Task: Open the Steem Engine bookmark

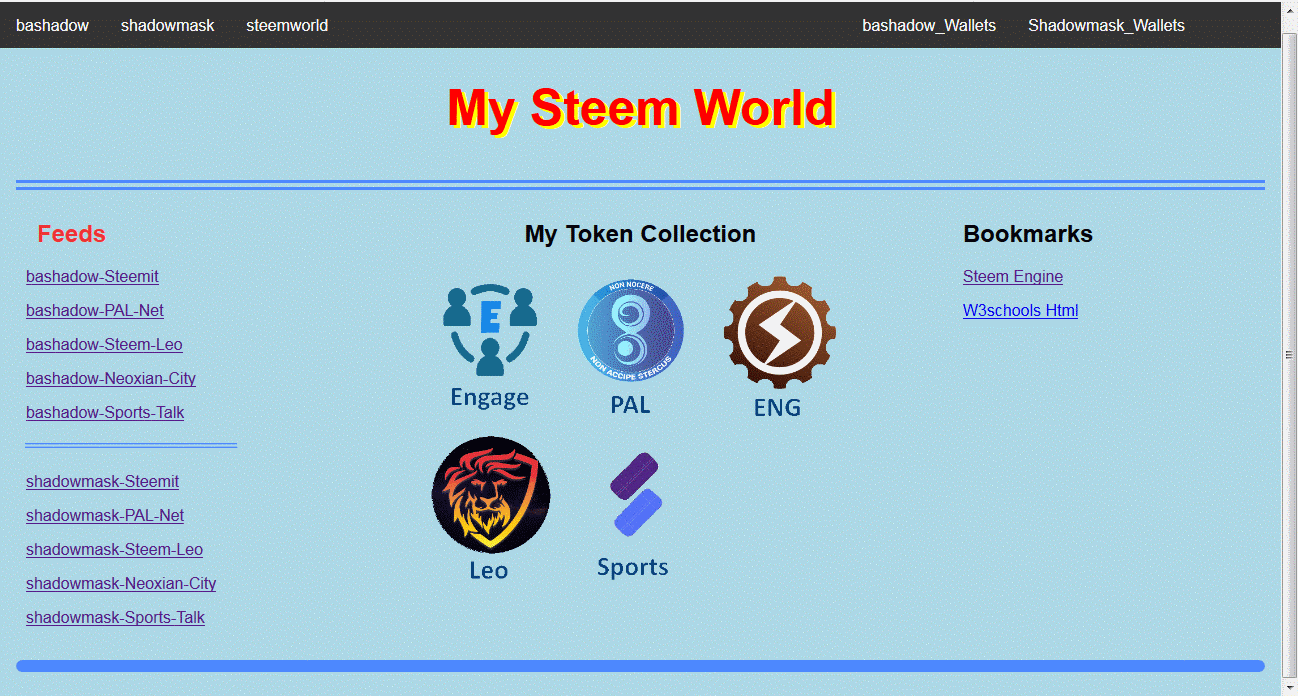Action: (1013, 277)
